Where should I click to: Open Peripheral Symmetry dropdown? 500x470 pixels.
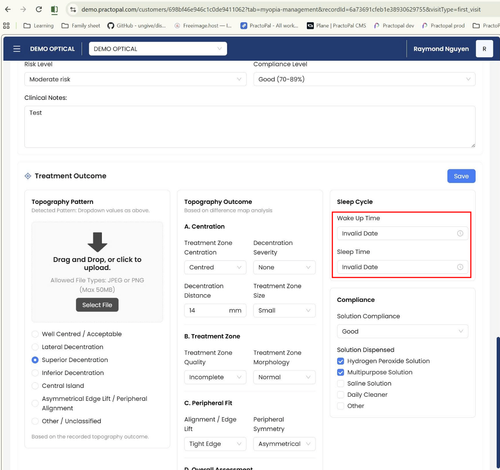[x=284, y=444]
